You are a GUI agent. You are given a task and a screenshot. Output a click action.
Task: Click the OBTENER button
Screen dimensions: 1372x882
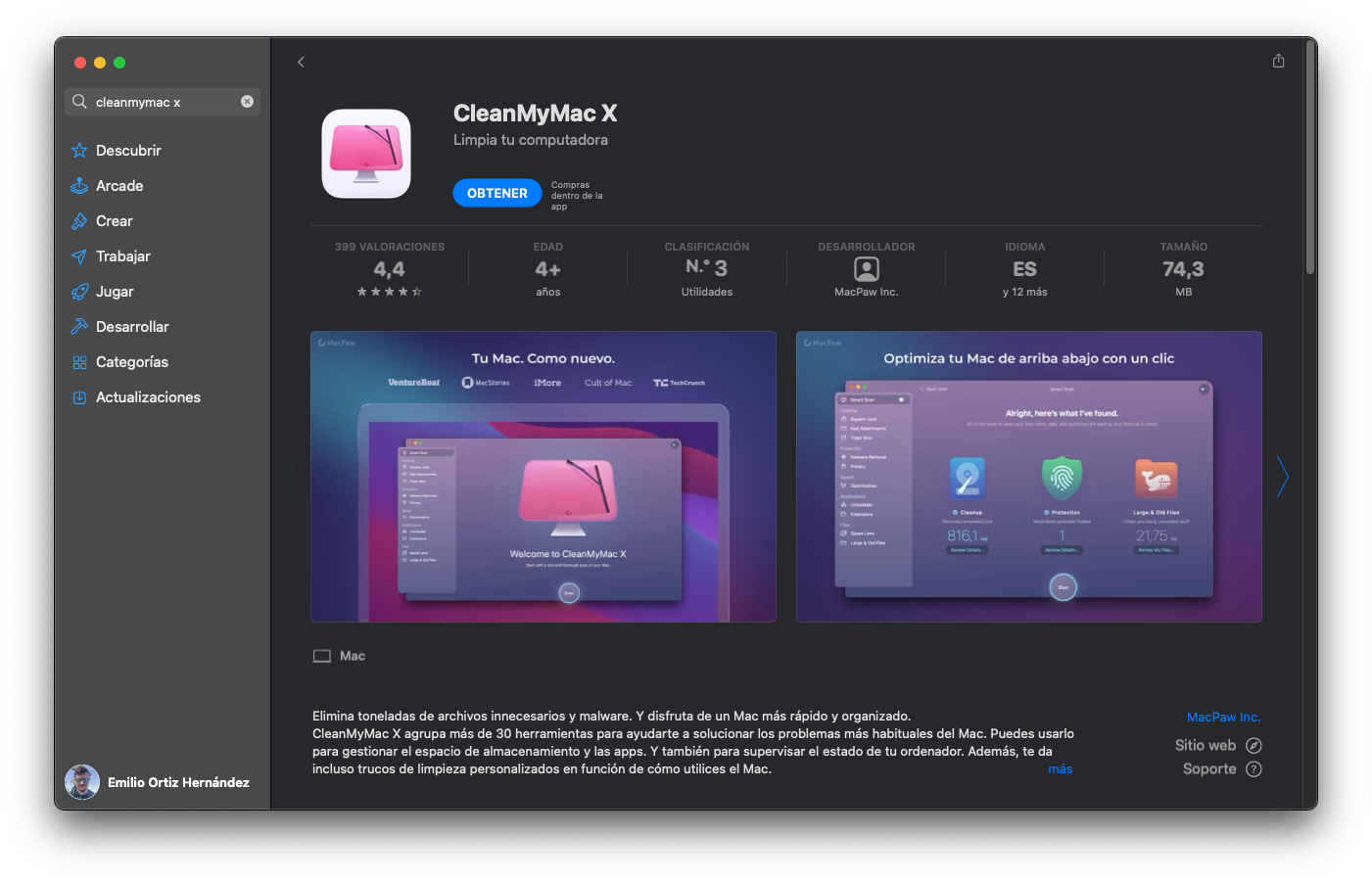tap(497, 193)
